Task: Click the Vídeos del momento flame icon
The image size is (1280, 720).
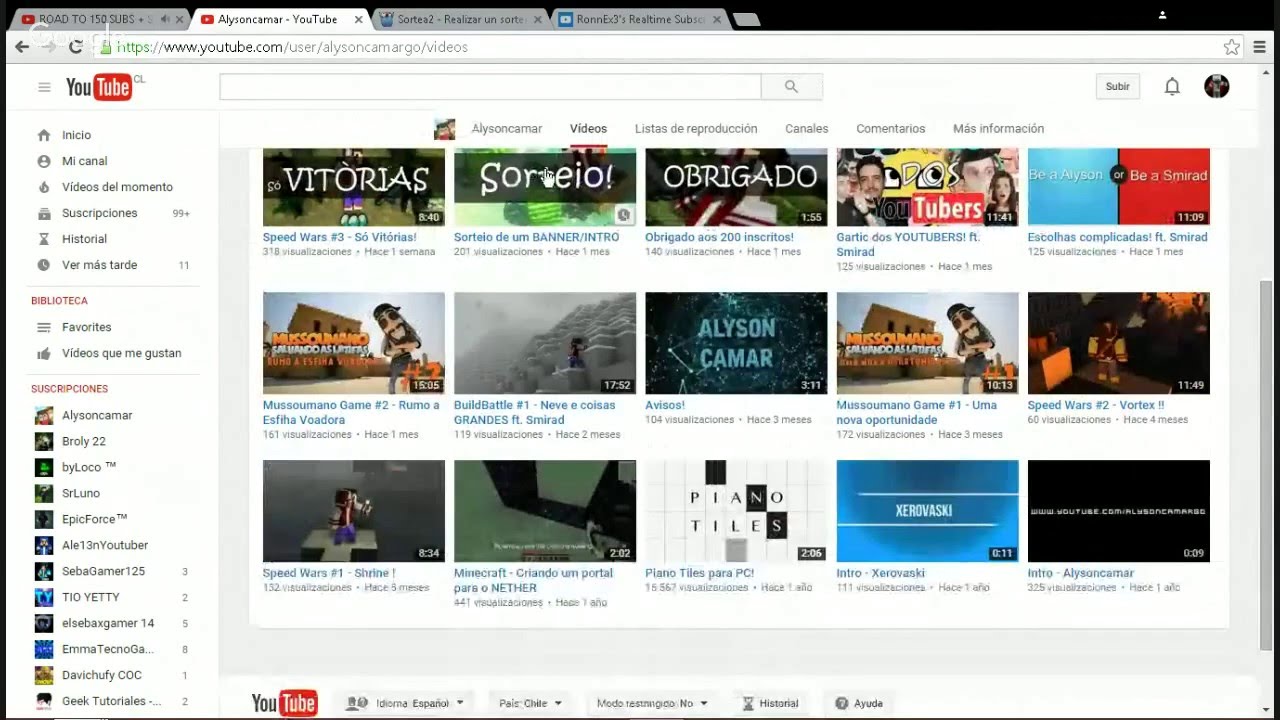Action: pyautogui.click(x=44, y=187)
